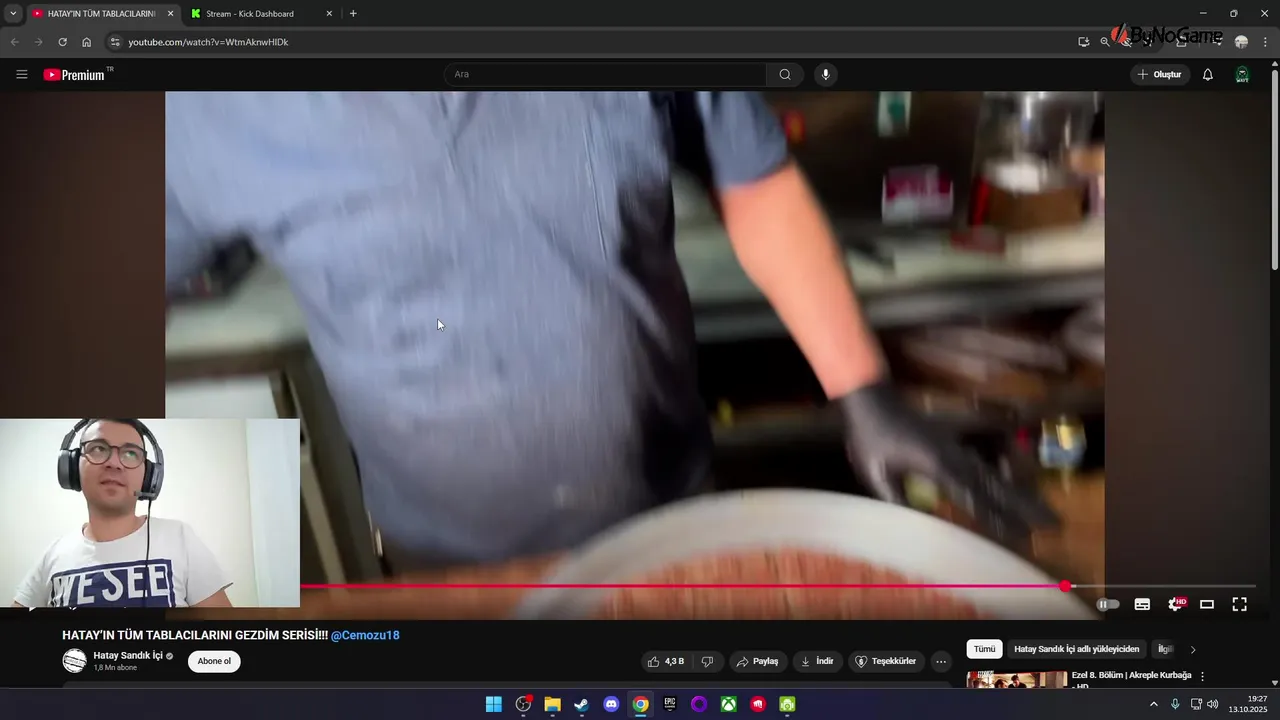This screenshot has height=720, width=1280.
Task: Click the red video progress bar
Action: click(680, 586)
